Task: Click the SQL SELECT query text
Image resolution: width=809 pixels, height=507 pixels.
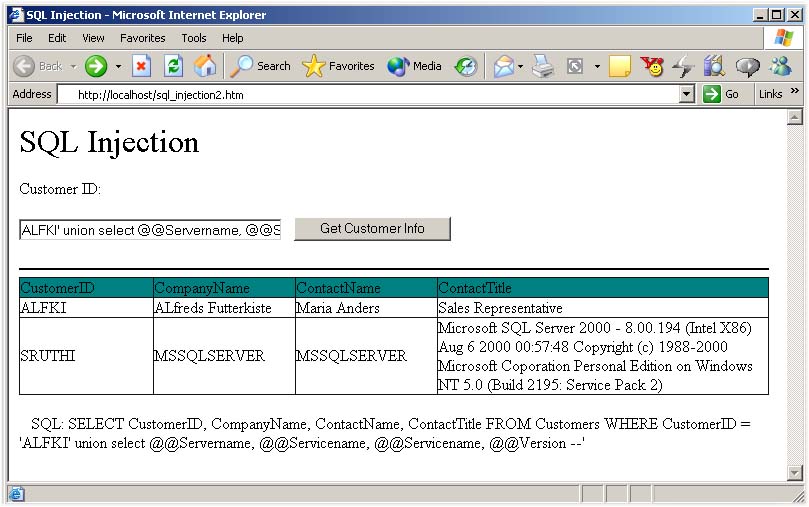Action: [385, 433]
